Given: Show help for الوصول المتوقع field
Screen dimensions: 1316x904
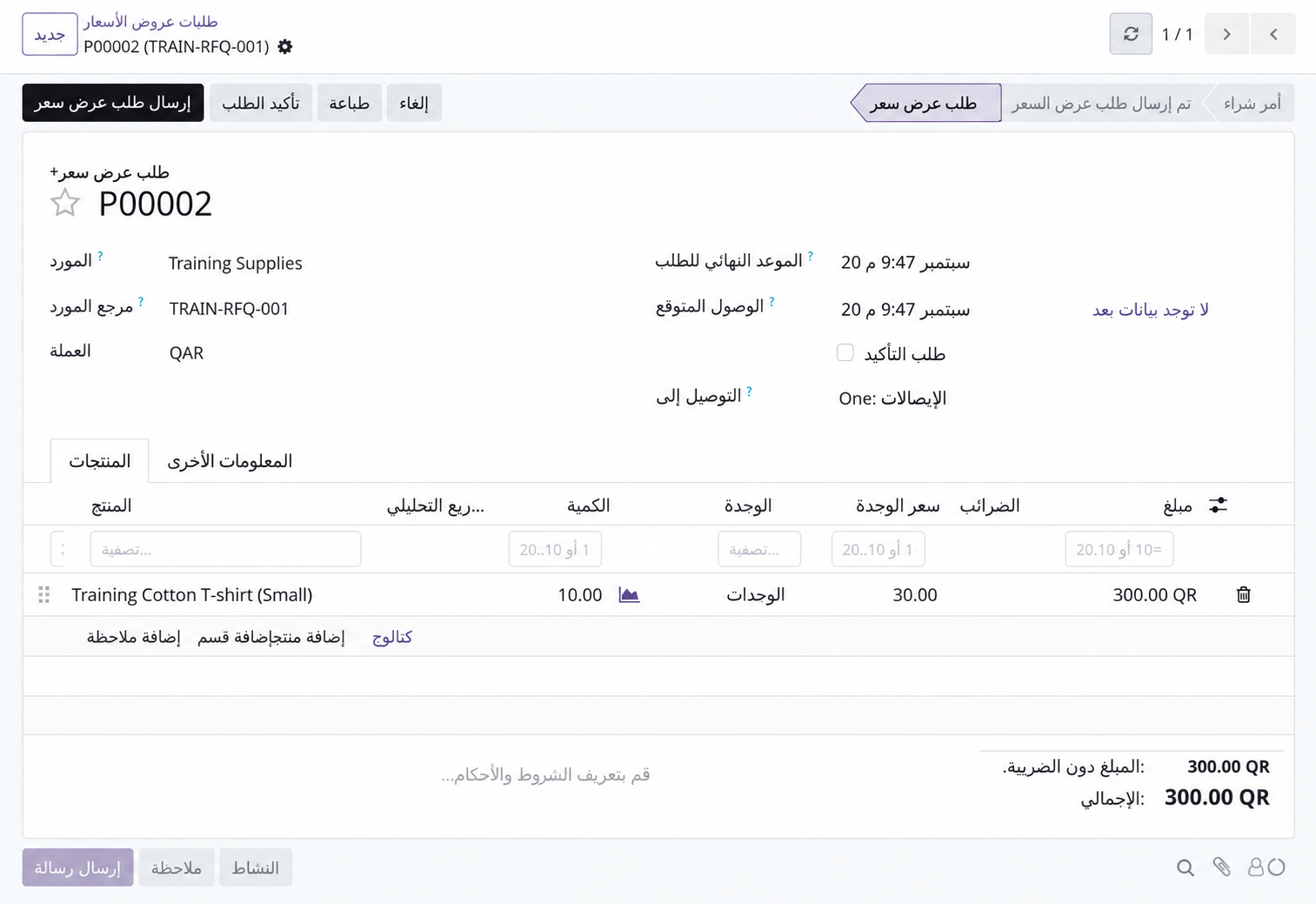Looking at the screenshot, I should (x=772, y=302).
